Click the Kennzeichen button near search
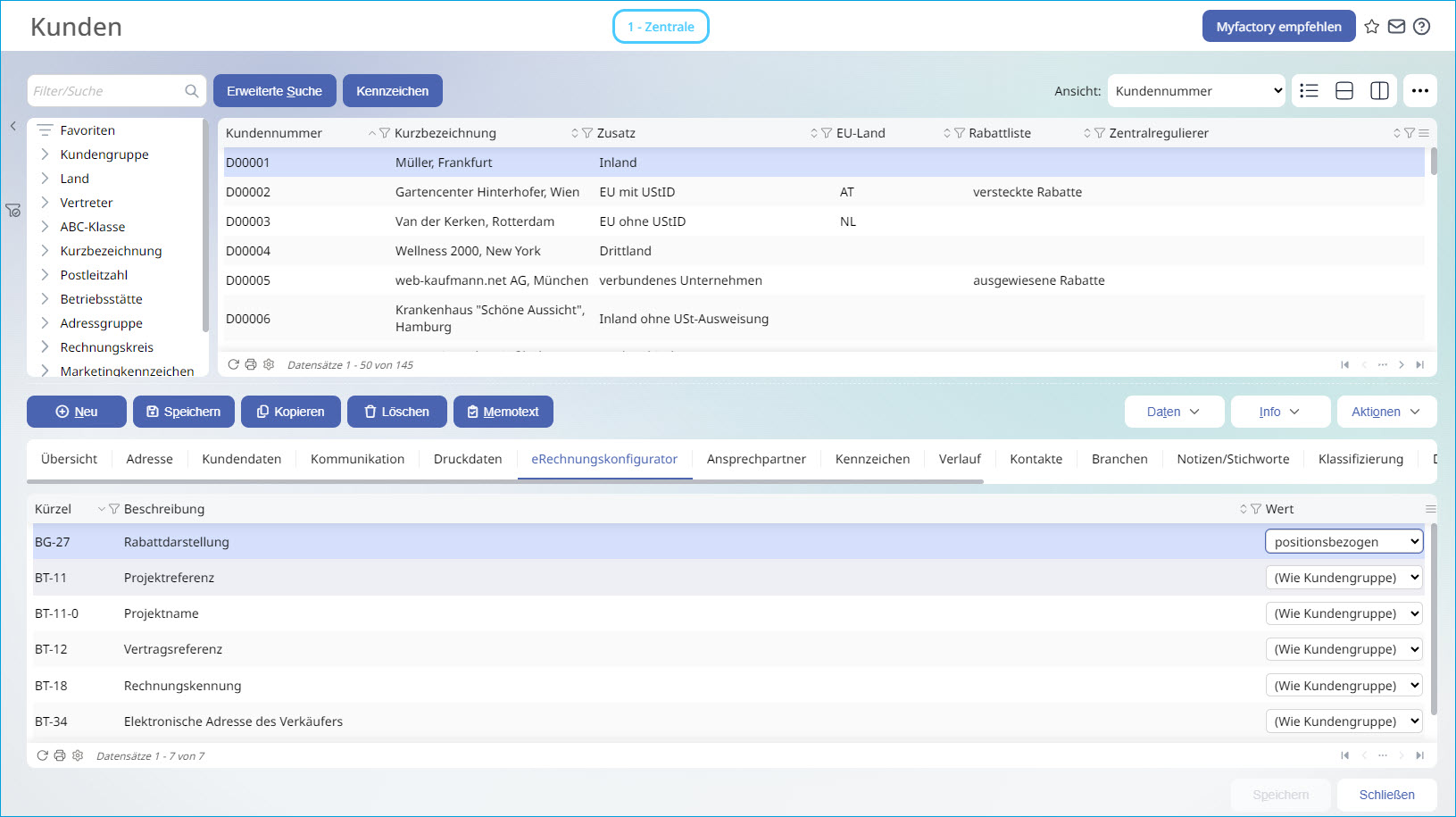Image resolution: width=1456 pixels, height=817 pixels. [393, 91]
